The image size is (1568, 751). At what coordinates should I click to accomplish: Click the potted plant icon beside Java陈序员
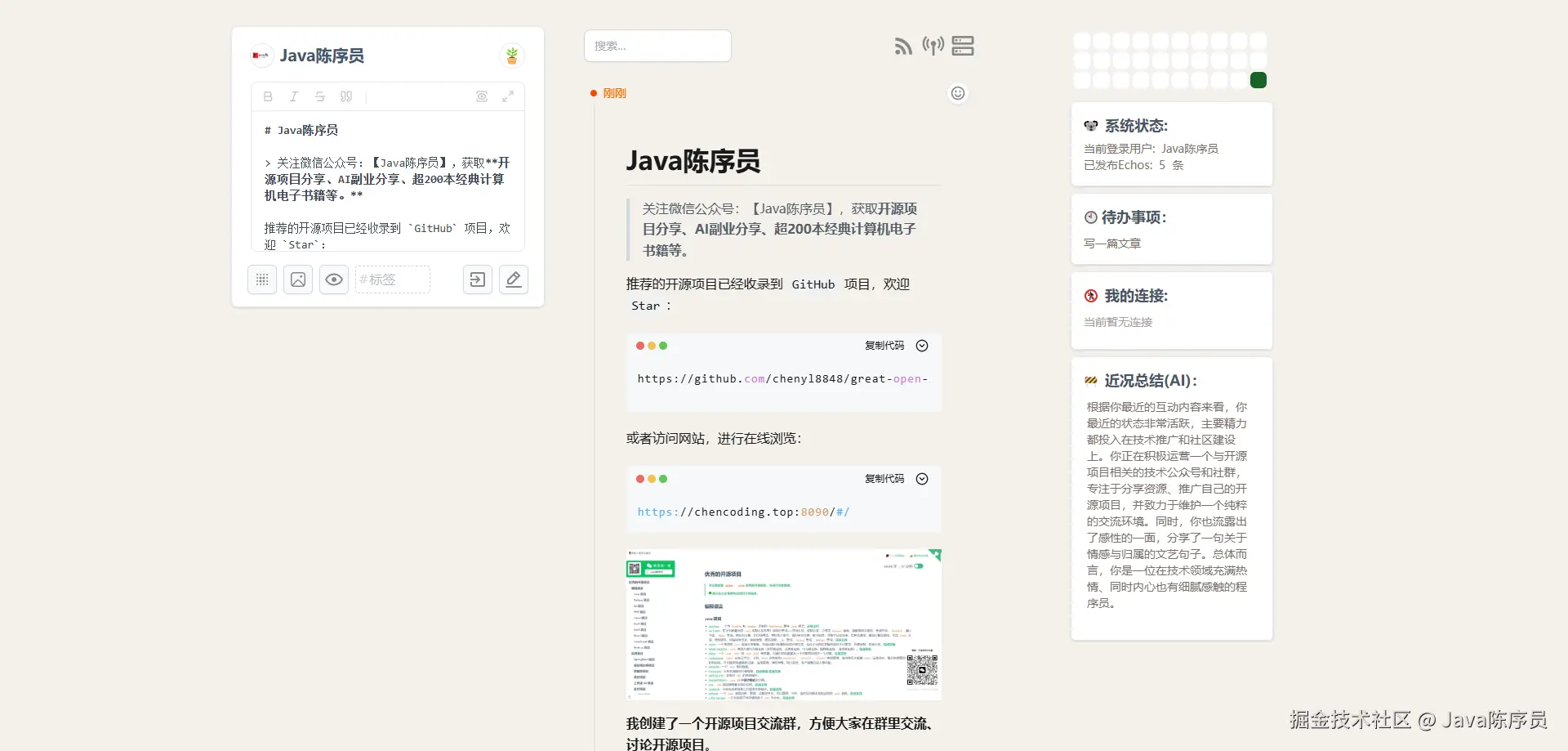512,56
